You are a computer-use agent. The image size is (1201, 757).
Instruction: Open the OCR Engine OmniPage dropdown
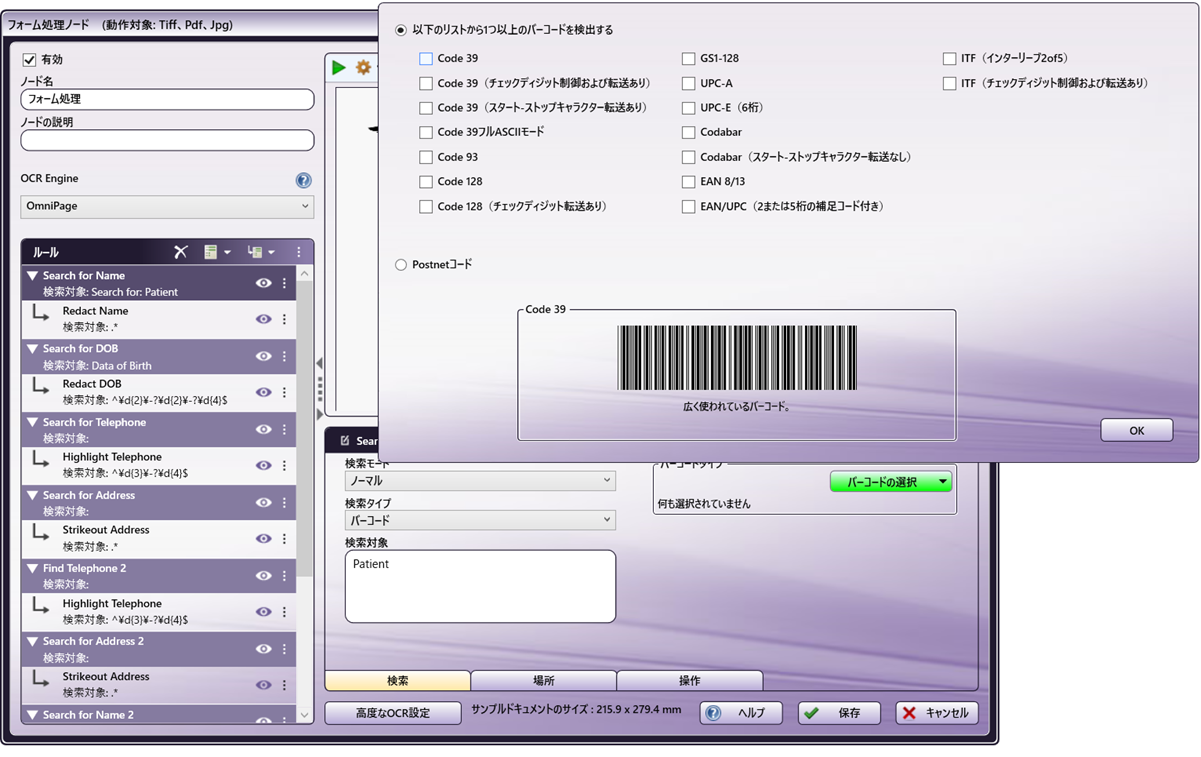pyautogui.click(x=167, y=207)
